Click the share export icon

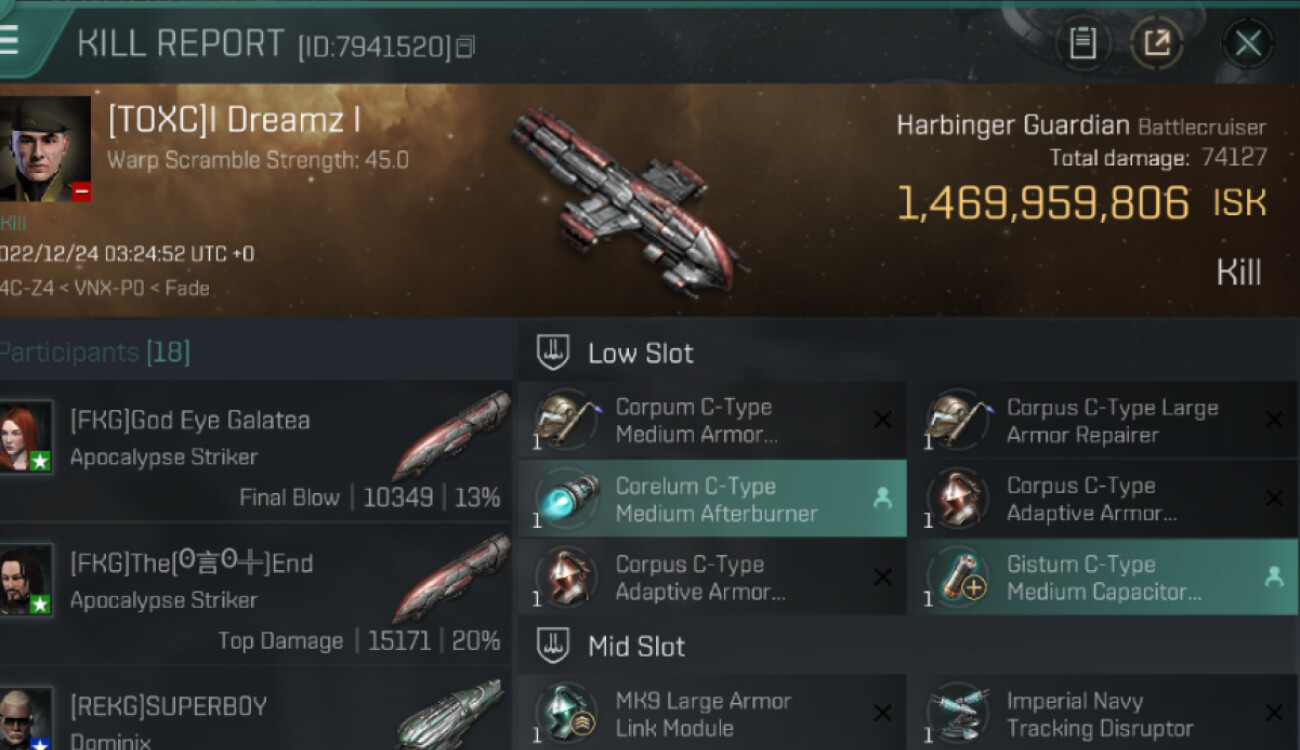[x=1156, y=44]
